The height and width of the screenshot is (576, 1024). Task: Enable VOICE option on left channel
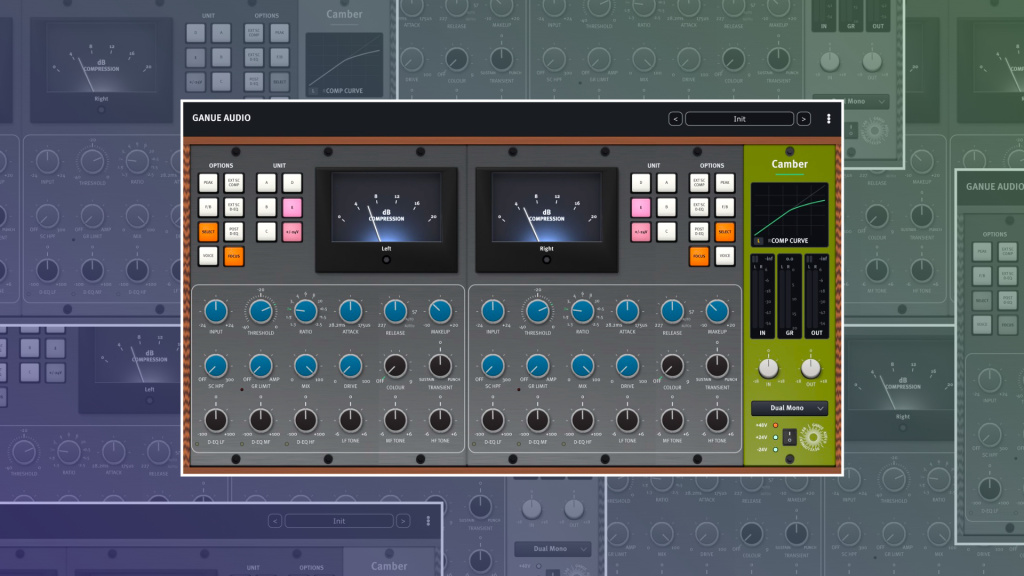tap(208, 256)
